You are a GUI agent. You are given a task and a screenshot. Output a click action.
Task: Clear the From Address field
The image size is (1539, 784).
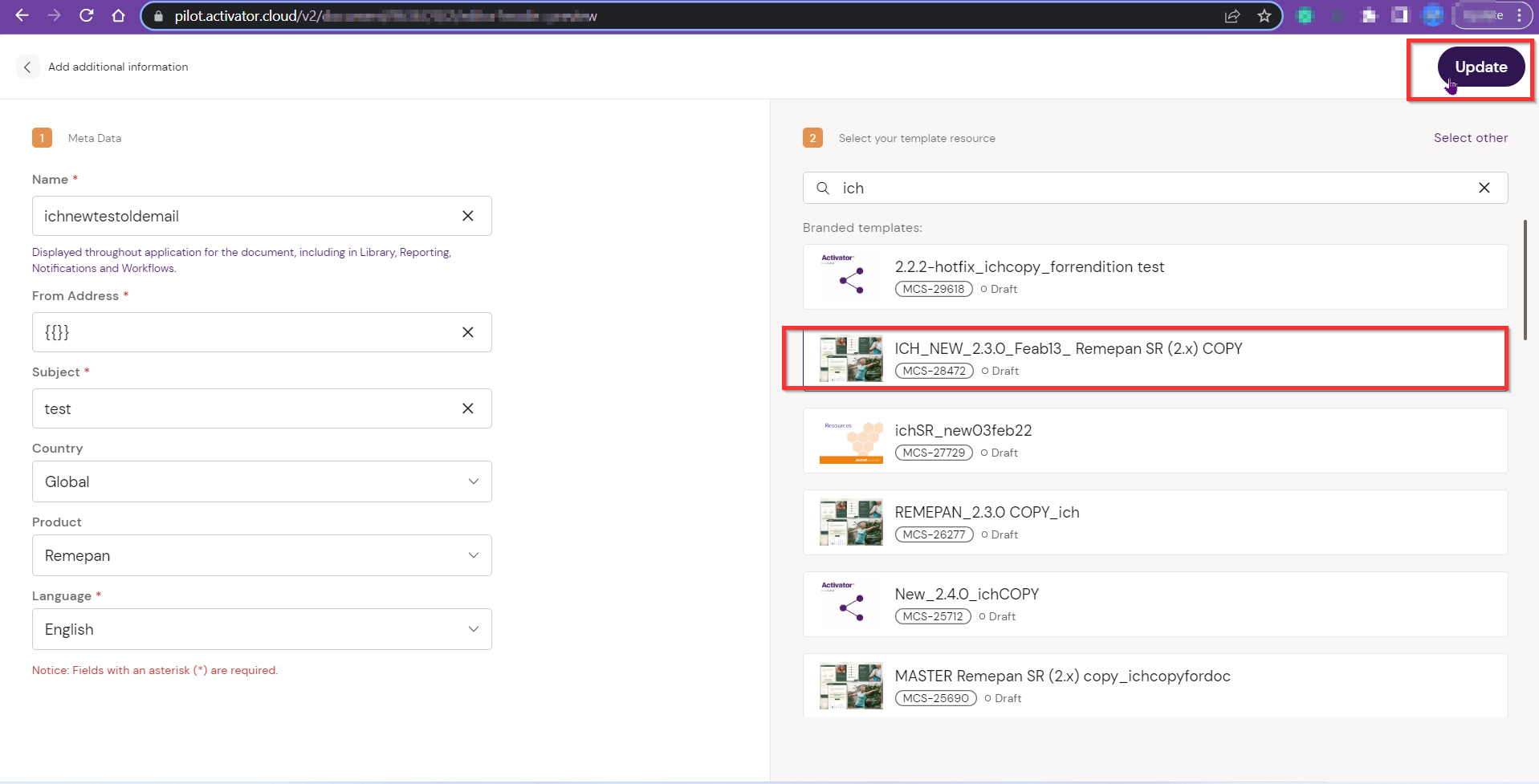(468, 332)
